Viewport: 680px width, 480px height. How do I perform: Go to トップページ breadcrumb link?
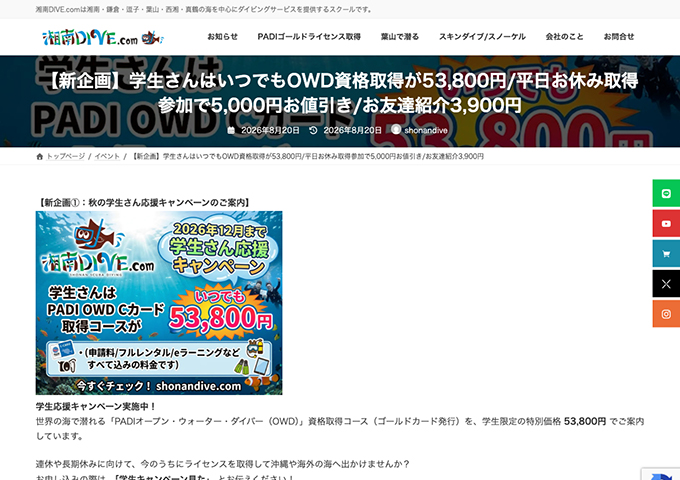65,157
